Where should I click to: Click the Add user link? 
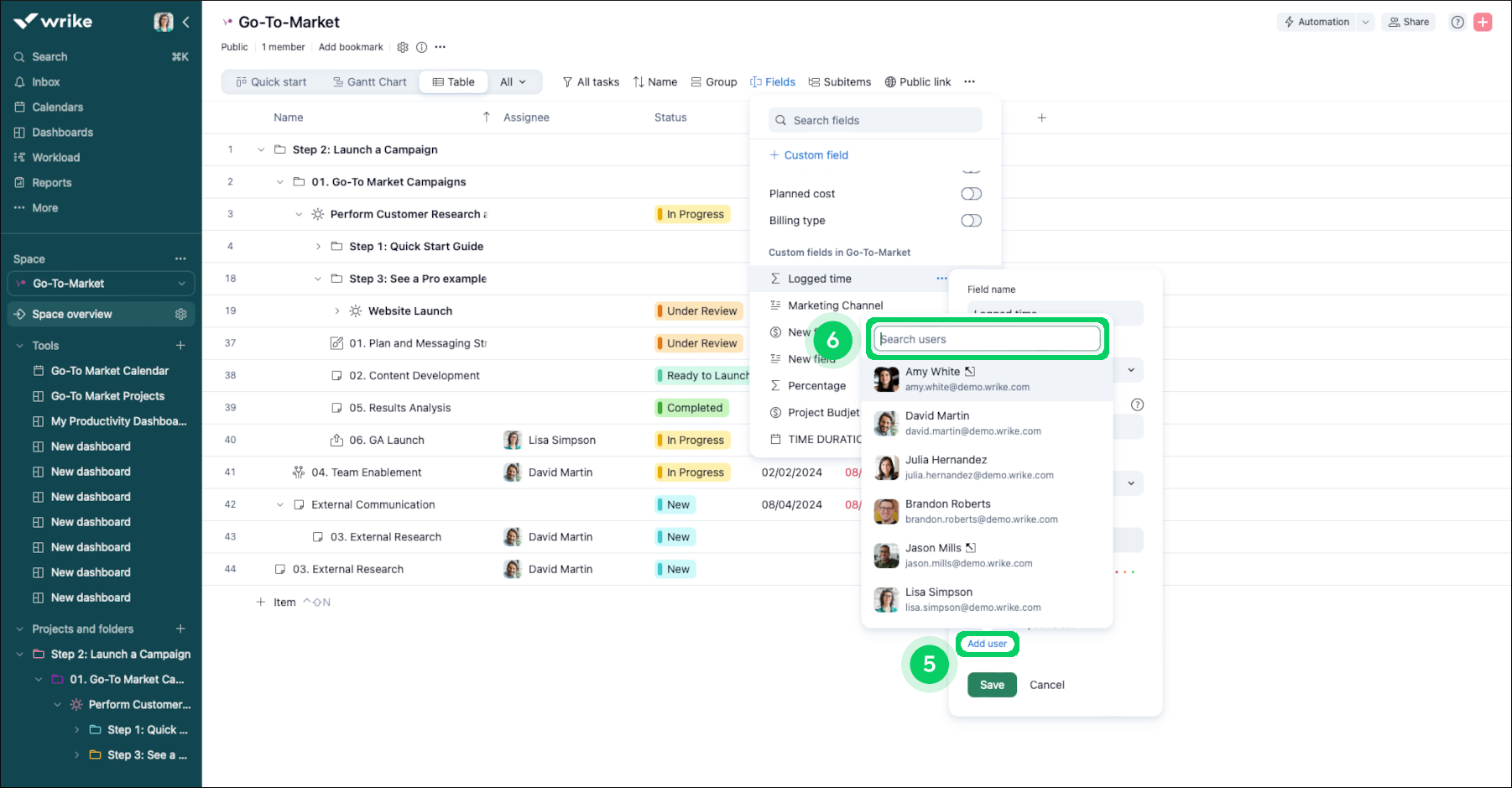click(x=987, y=644)
